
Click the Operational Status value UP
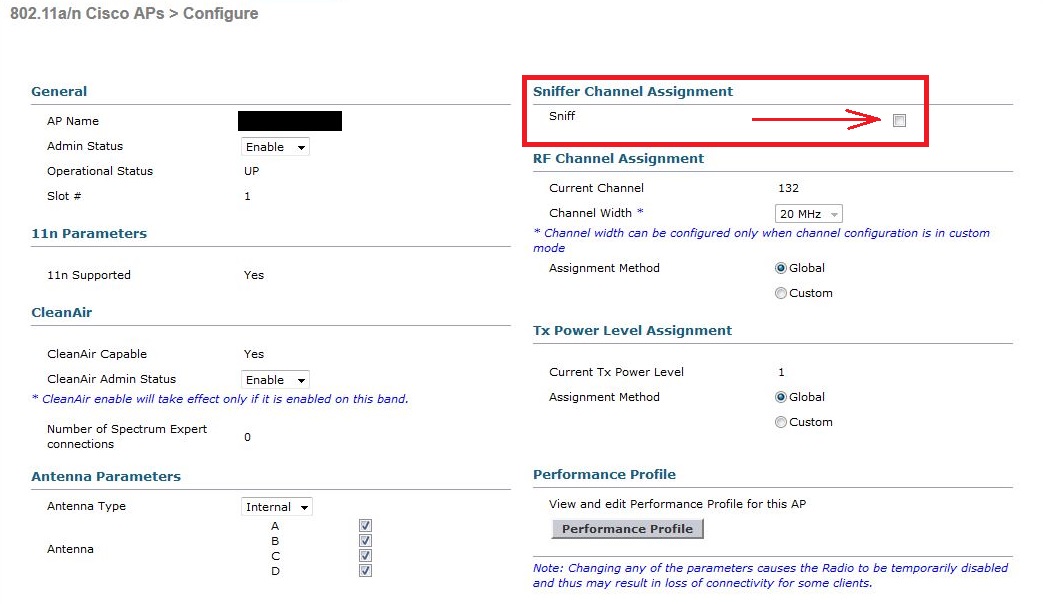click(x=252, y=171)
